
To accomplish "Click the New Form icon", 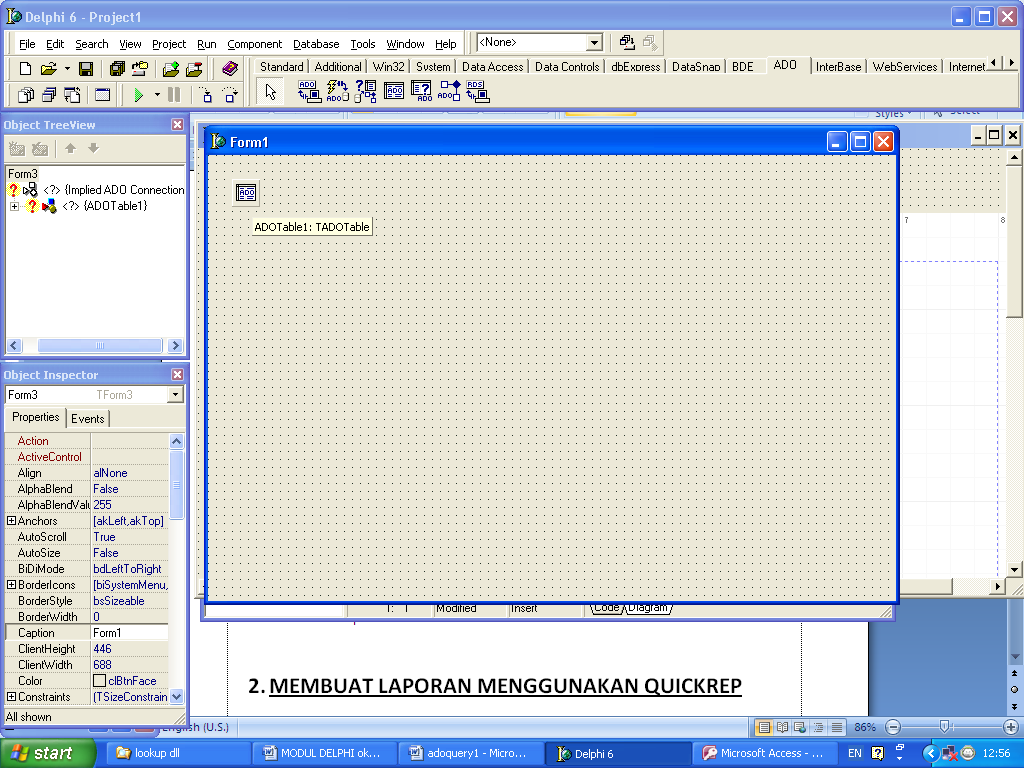I will (x=103, y=95).
